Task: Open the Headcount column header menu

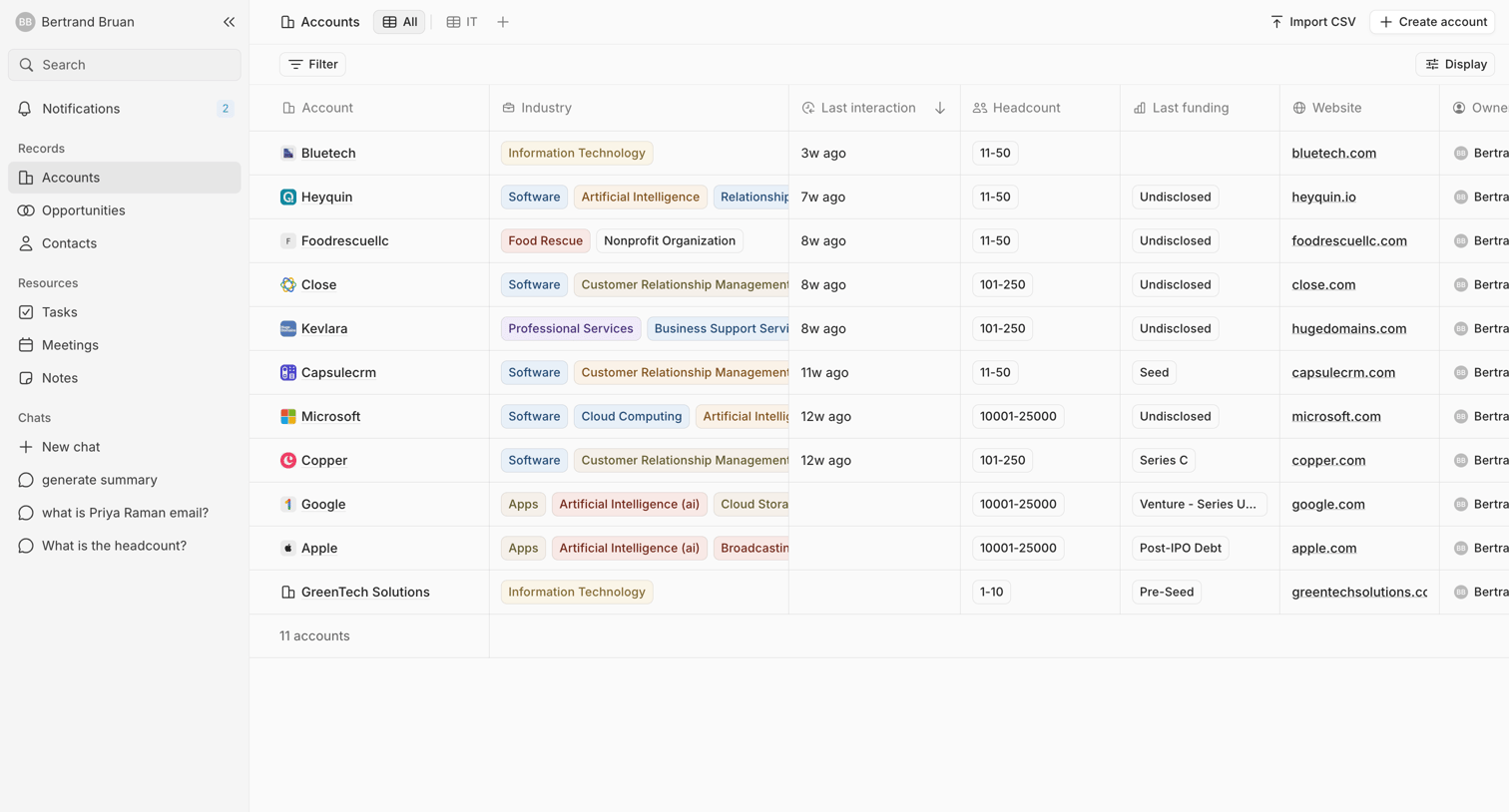Action: coord(1040,108)
